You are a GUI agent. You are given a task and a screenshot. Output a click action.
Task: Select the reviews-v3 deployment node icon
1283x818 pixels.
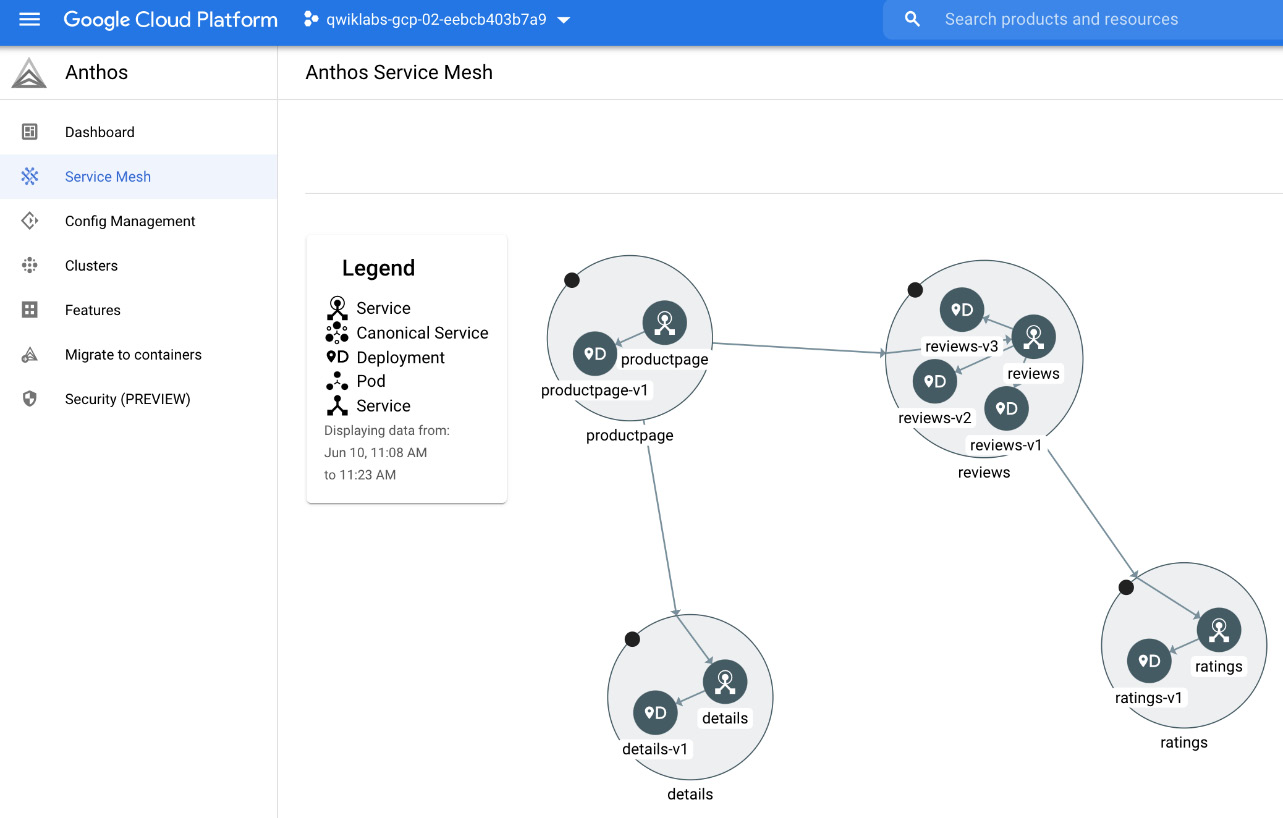tap(963, 310)
